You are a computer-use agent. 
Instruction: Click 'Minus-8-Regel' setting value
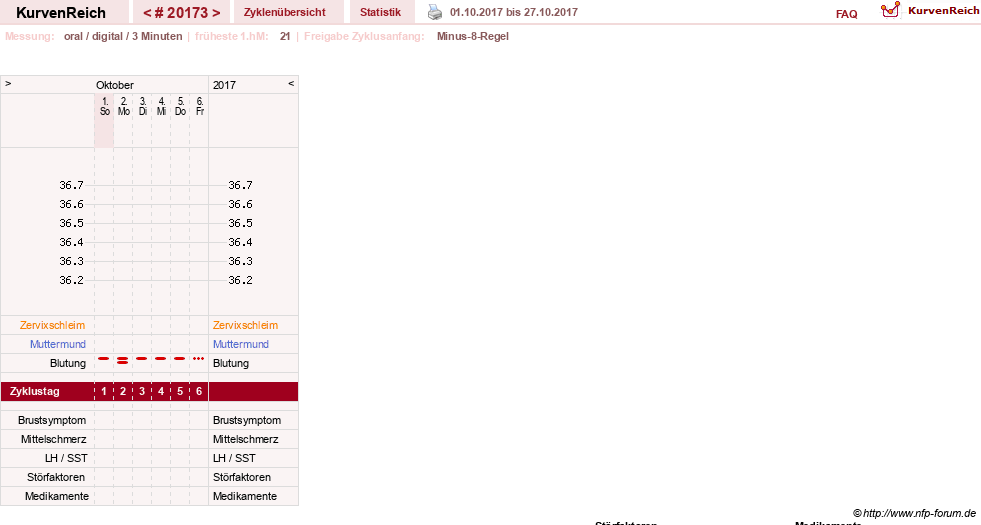472,36
